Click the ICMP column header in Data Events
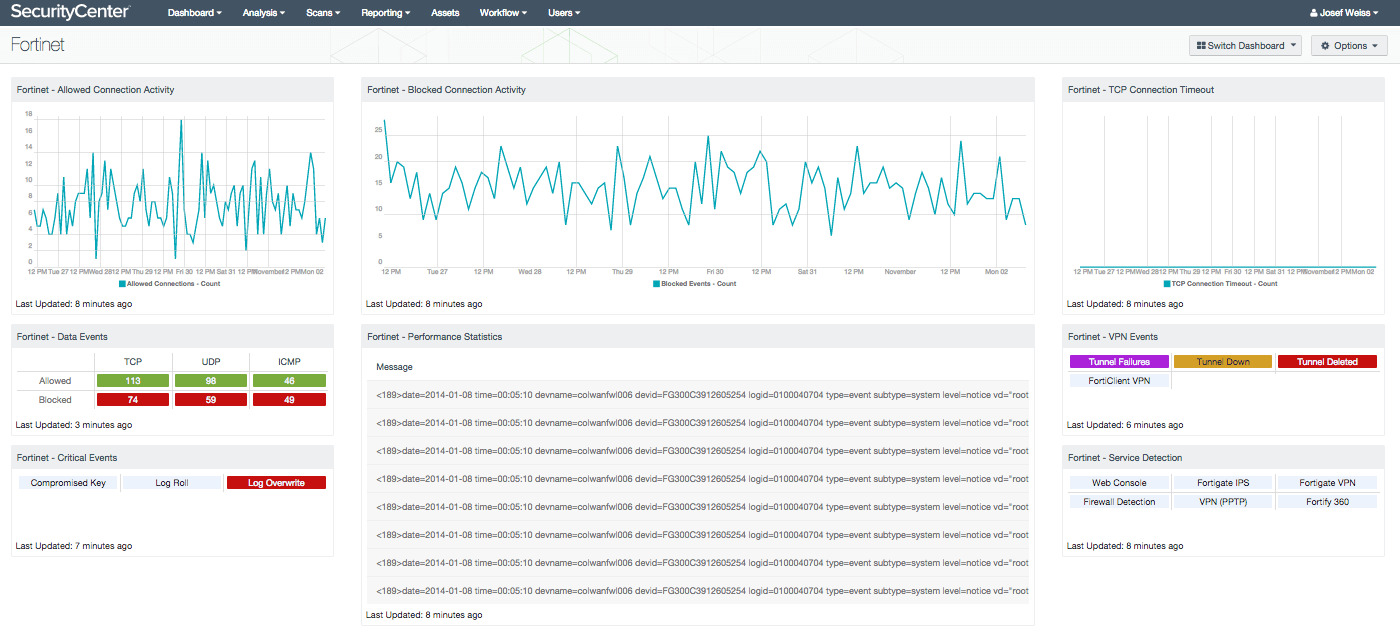This screenshot has height=642, width=1400. pos(289,362)
